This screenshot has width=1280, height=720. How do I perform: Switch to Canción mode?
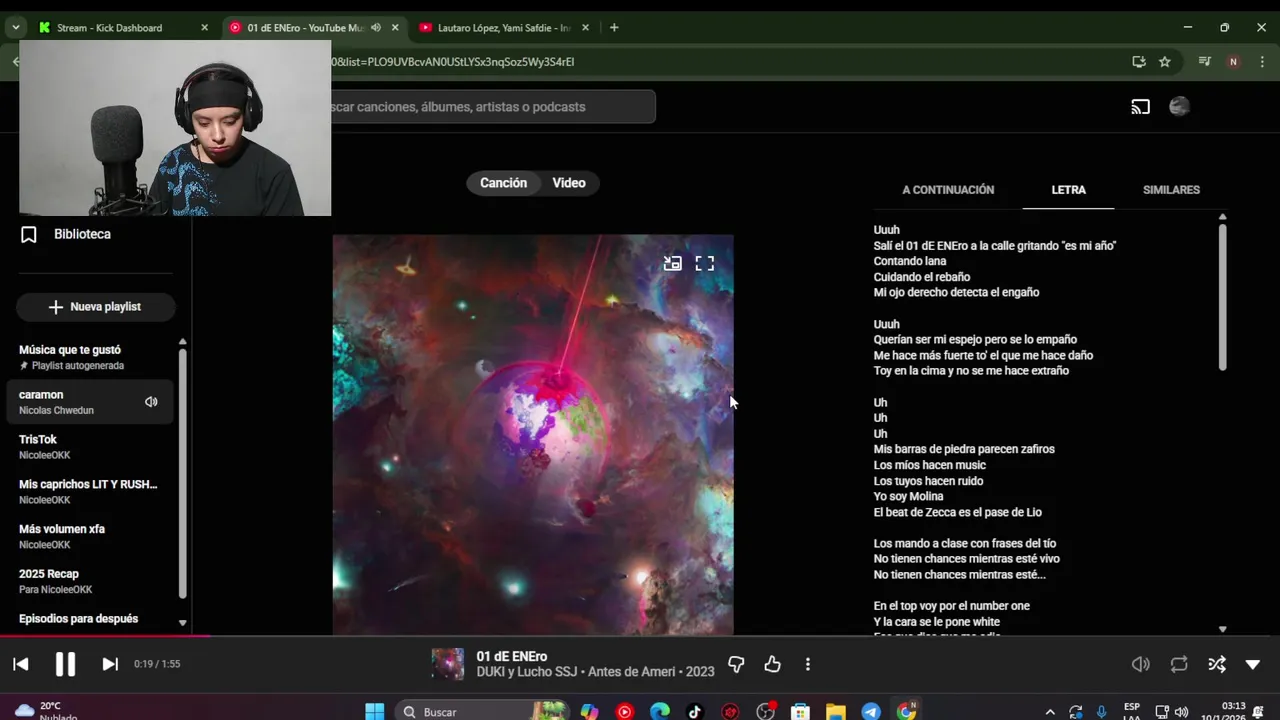tap(503, 183)
